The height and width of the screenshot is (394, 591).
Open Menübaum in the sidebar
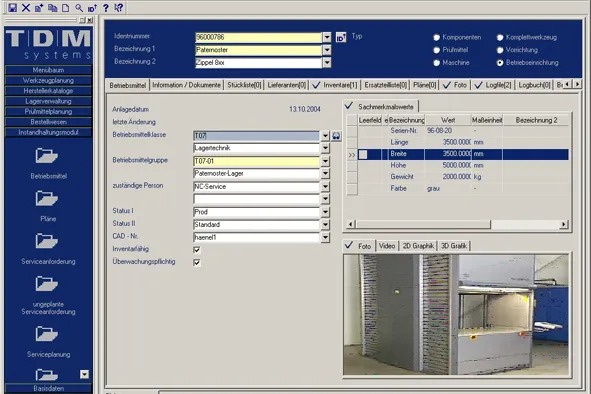pos(48,70)
